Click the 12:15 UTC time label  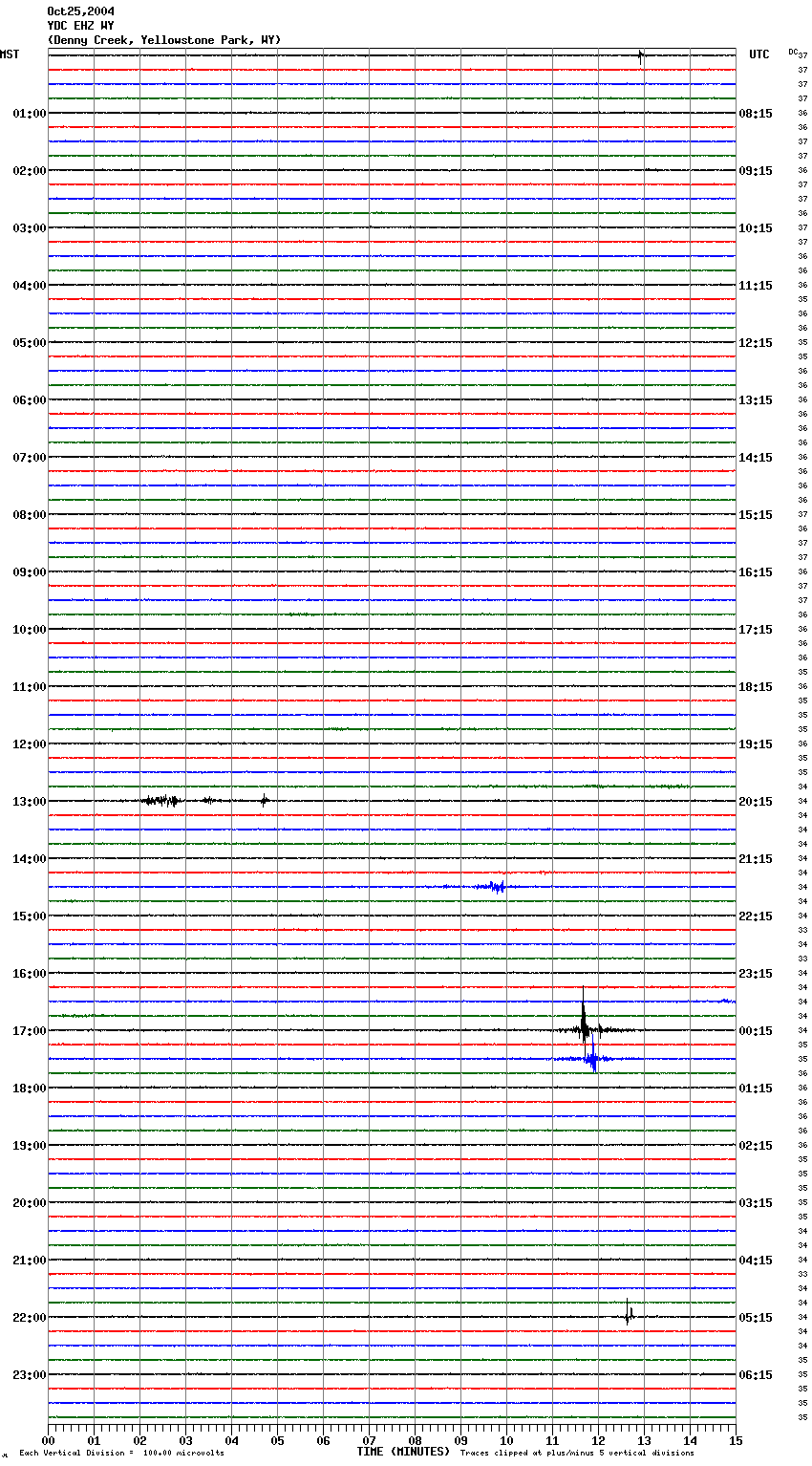coord(756,343)
